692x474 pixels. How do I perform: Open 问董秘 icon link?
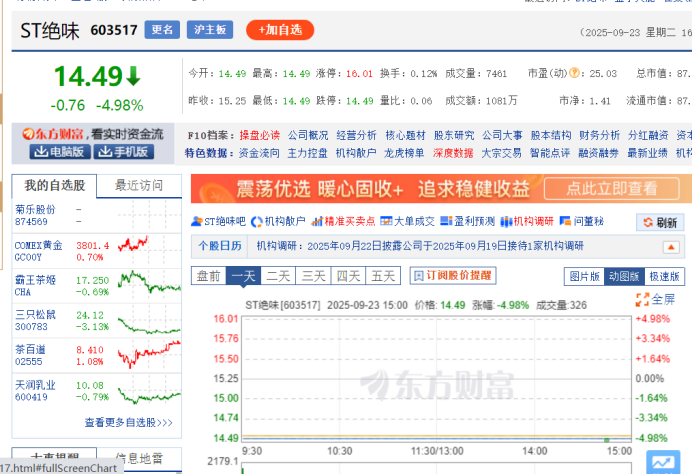click(582, 222)
